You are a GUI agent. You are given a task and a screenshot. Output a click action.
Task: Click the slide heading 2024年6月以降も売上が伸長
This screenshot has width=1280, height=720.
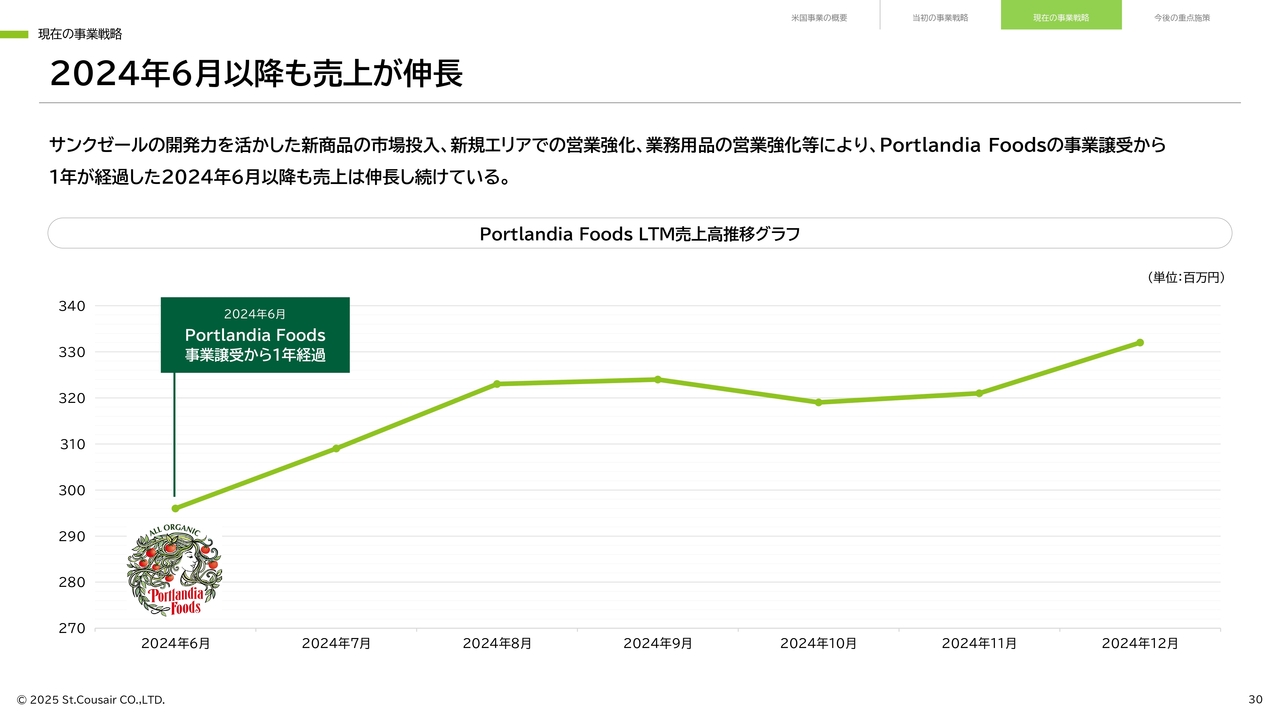[256, 73]
